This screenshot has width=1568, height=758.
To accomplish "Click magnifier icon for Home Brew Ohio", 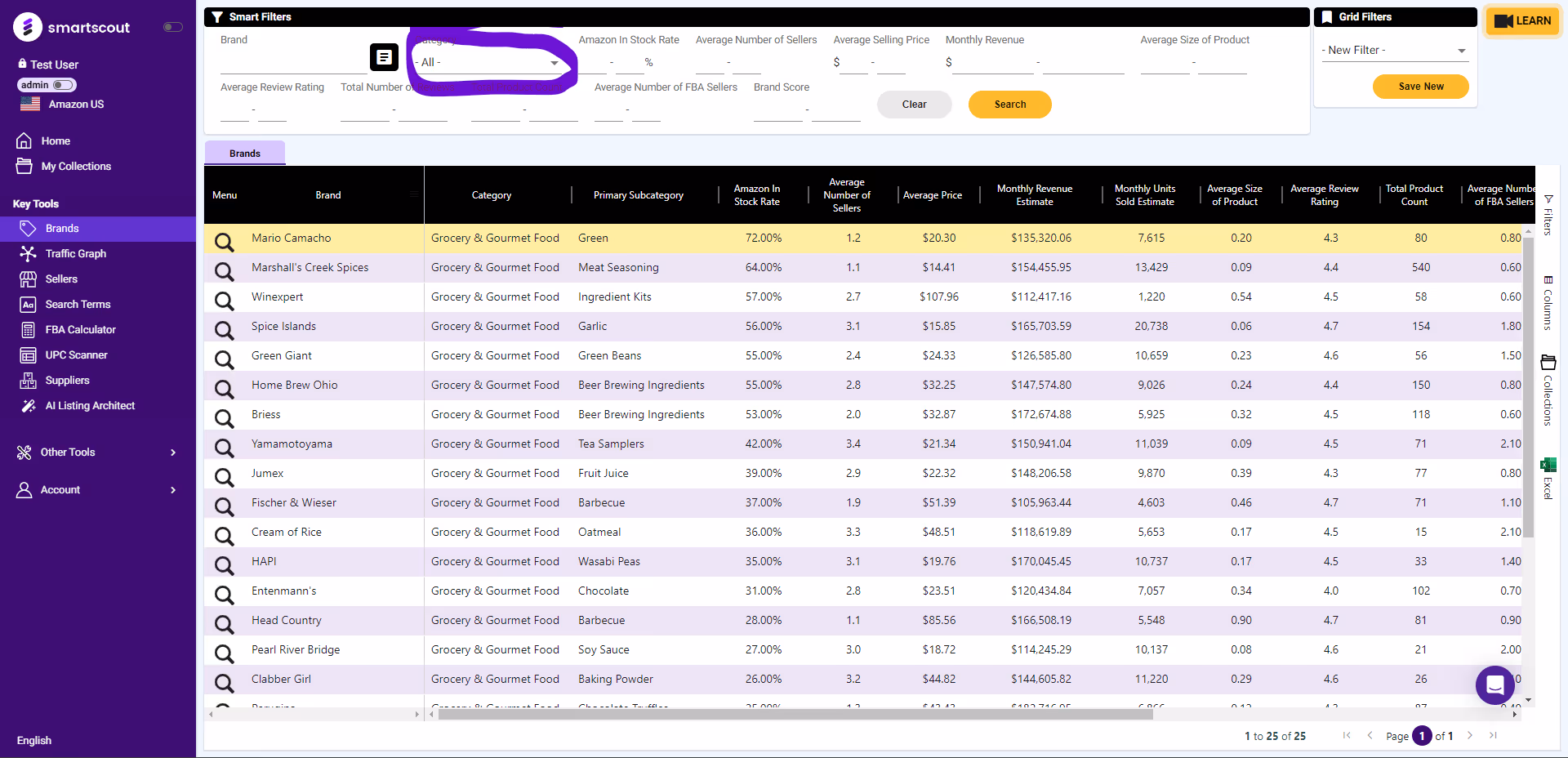I will [x=224, y=388].
